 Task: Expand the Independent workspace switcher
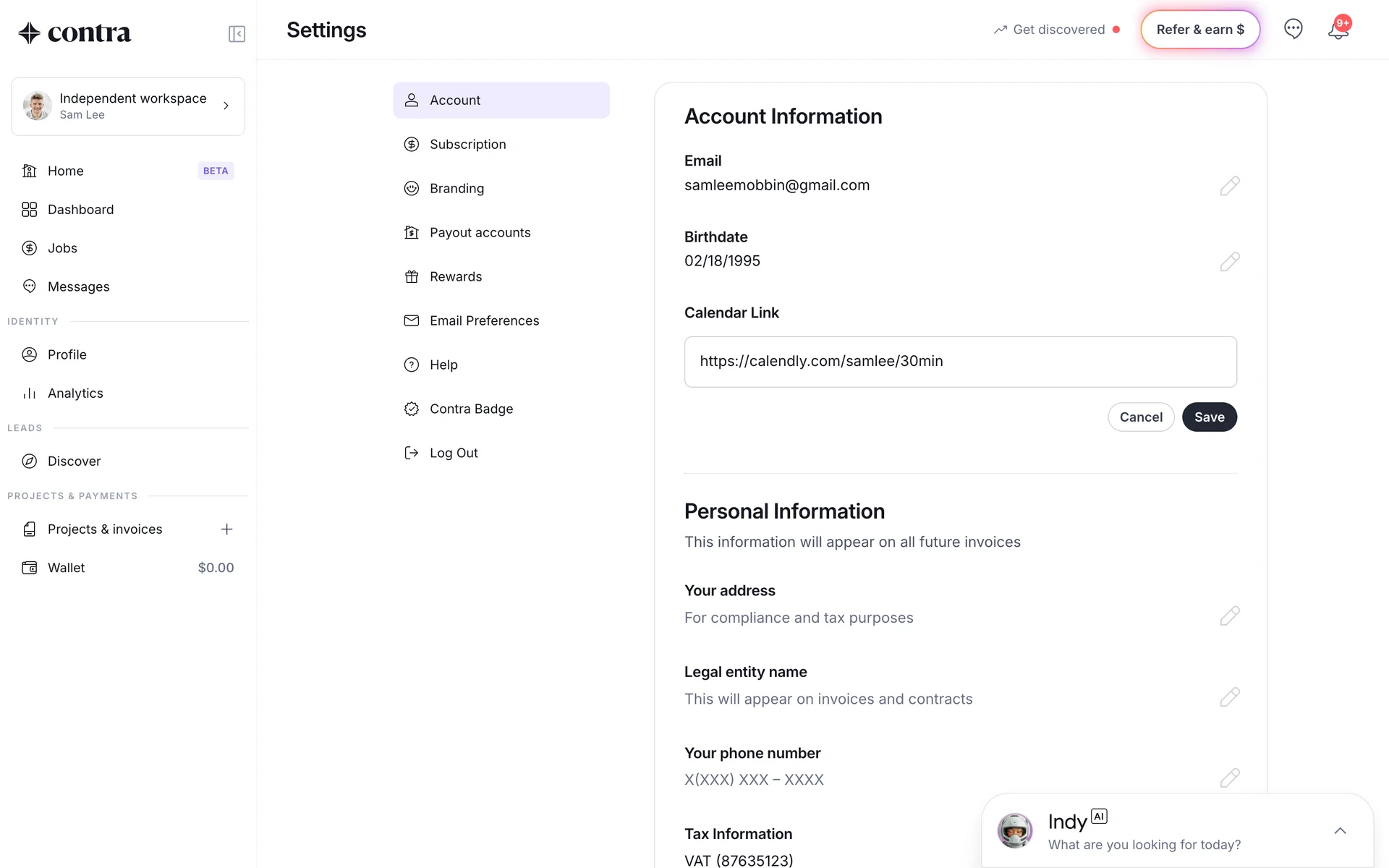pos(128,106)
